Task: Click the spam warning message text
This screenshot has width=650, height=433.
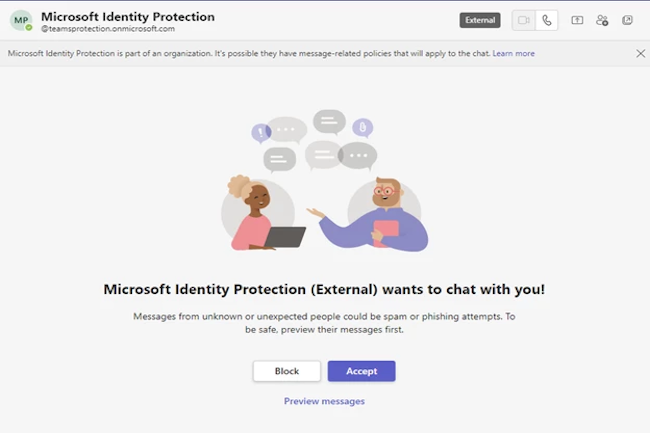Action: 324,323
